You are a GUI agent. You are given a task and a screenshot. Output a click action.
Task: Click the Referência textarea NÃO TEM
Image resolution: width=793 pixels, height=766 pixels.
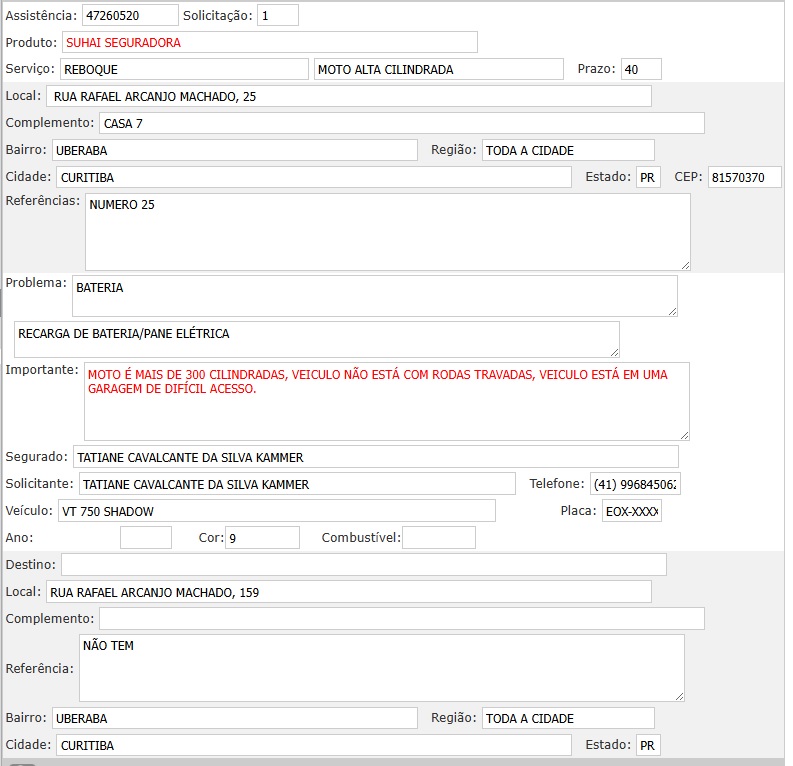(382, 668)
